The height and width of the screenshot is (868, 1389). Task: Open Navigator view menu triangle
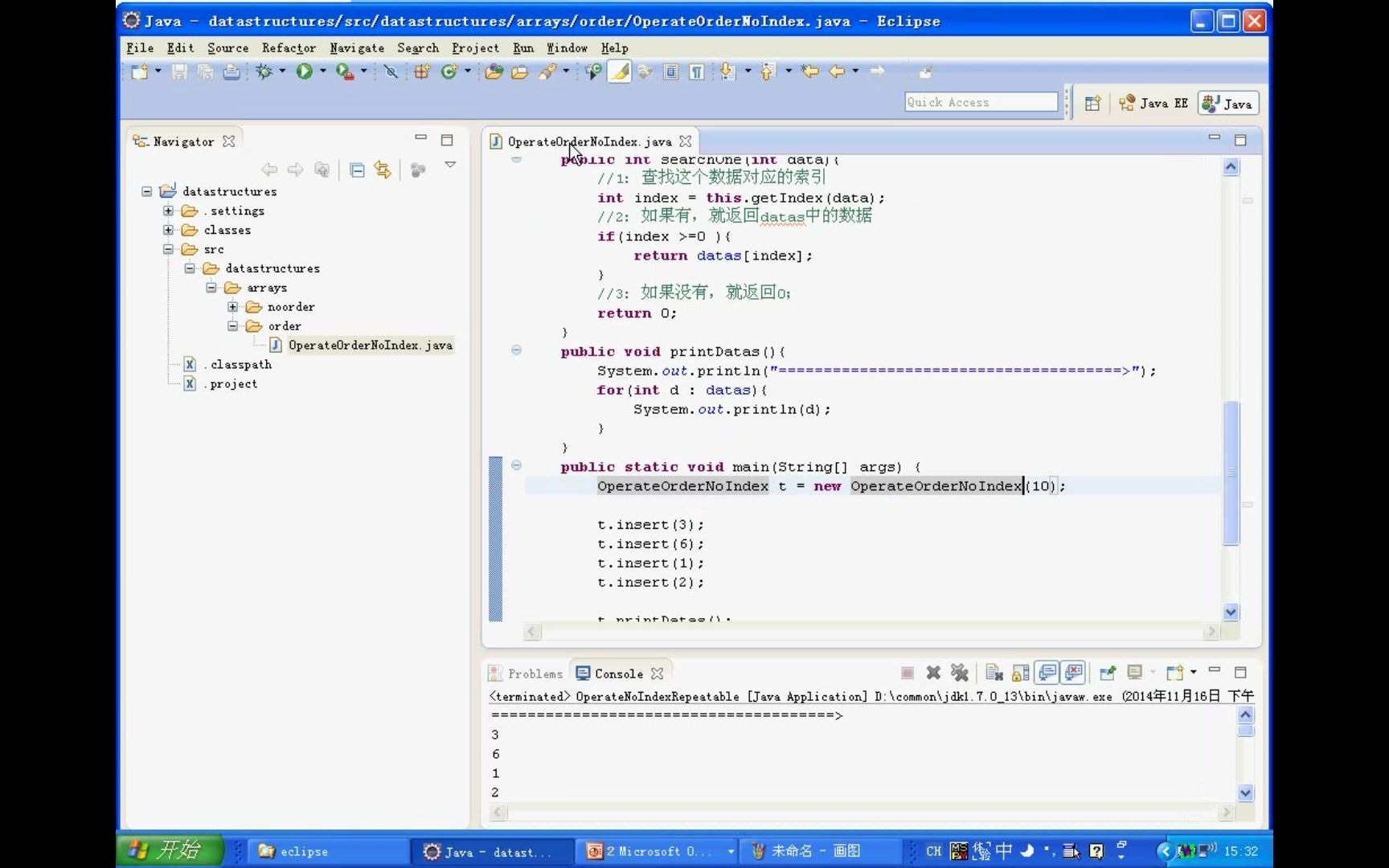[x=450, y=166]
